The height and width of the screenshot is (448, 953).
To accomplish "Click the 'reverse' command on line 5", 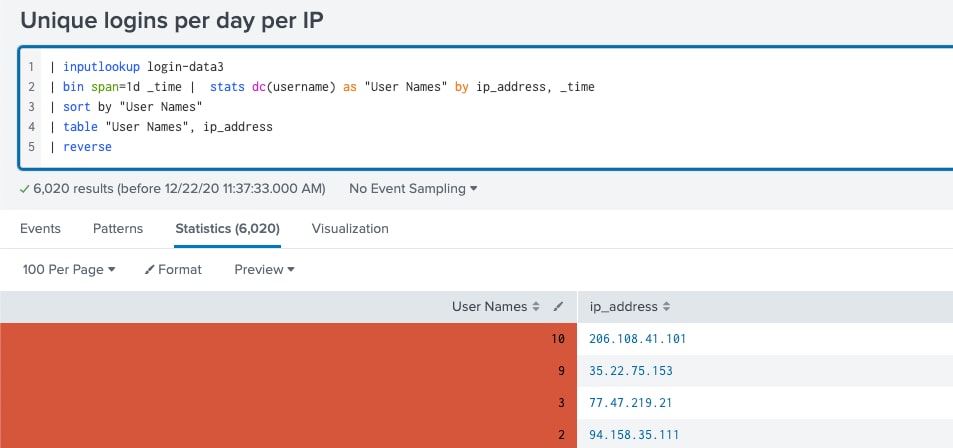I will click(88, 147).
